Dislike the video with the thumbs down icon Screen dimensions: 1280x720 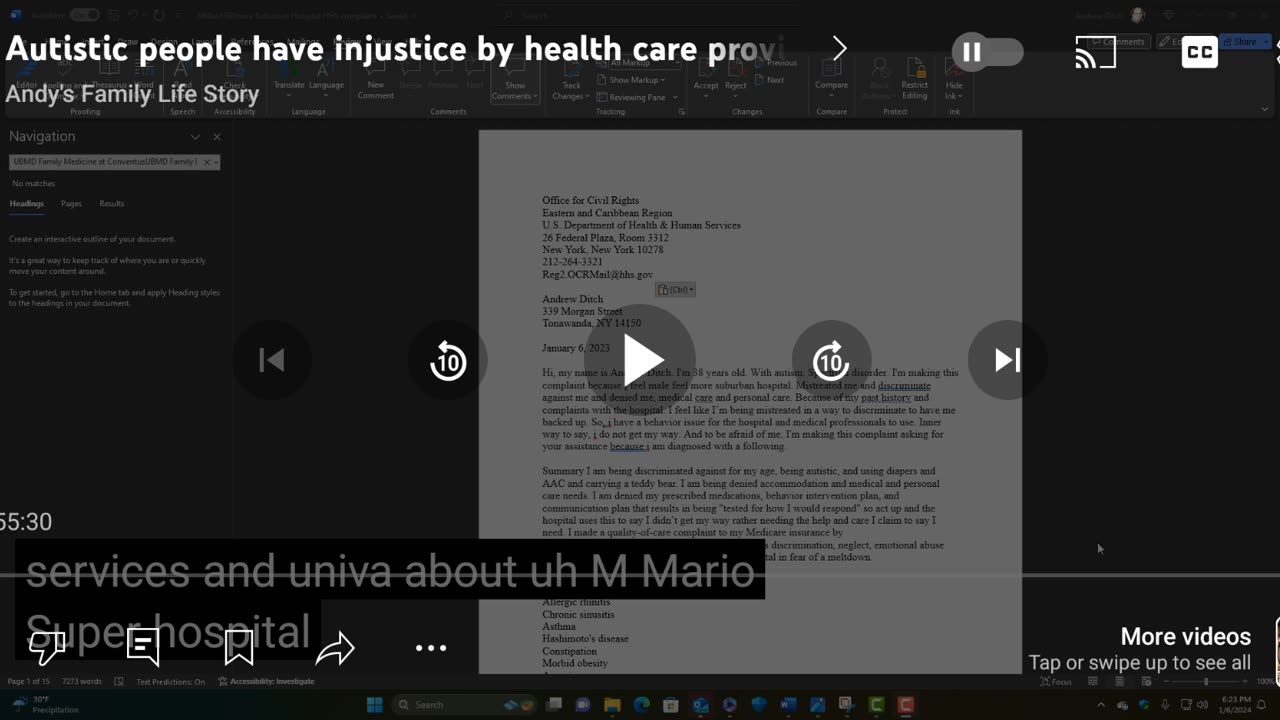(47, 648)
